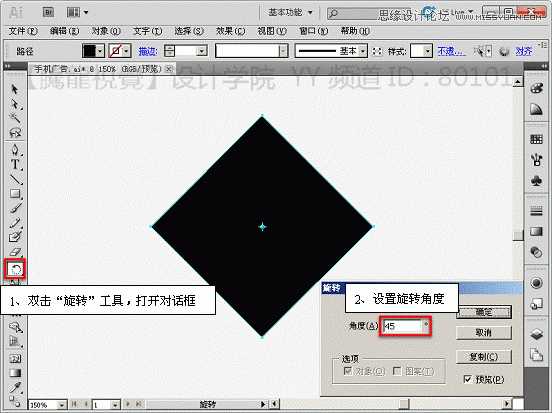Select the Gradient tool in toolbox
The height and width of the screenshot is (413, 552).
(x=14, y=373)
